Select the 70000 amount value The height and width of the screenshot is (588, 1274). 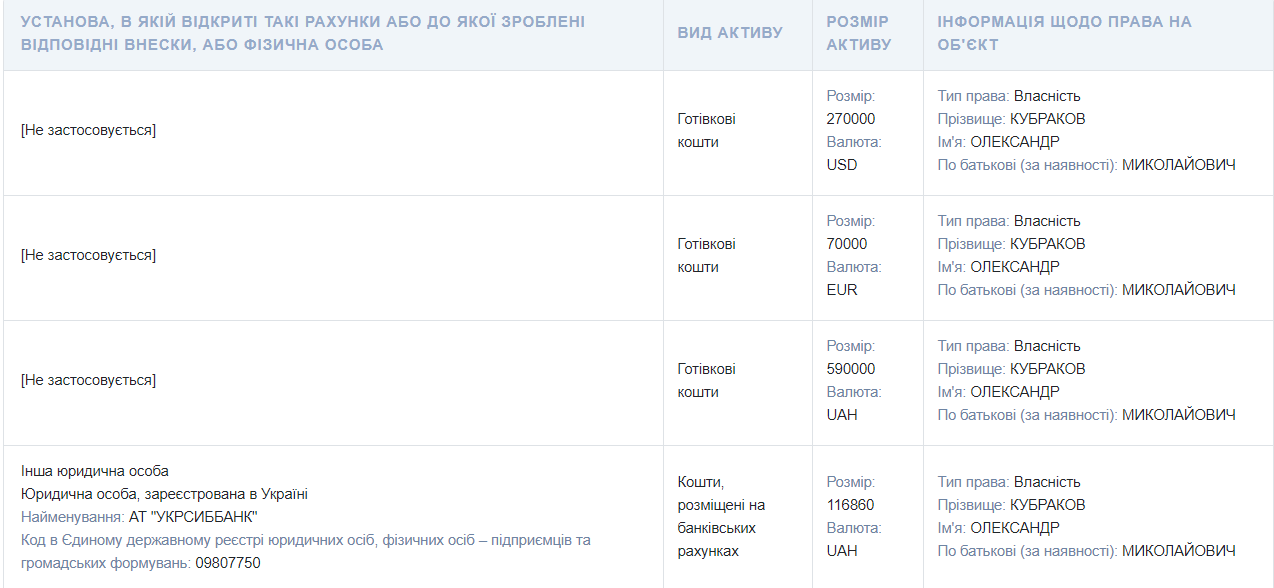[x=847, y=244]
